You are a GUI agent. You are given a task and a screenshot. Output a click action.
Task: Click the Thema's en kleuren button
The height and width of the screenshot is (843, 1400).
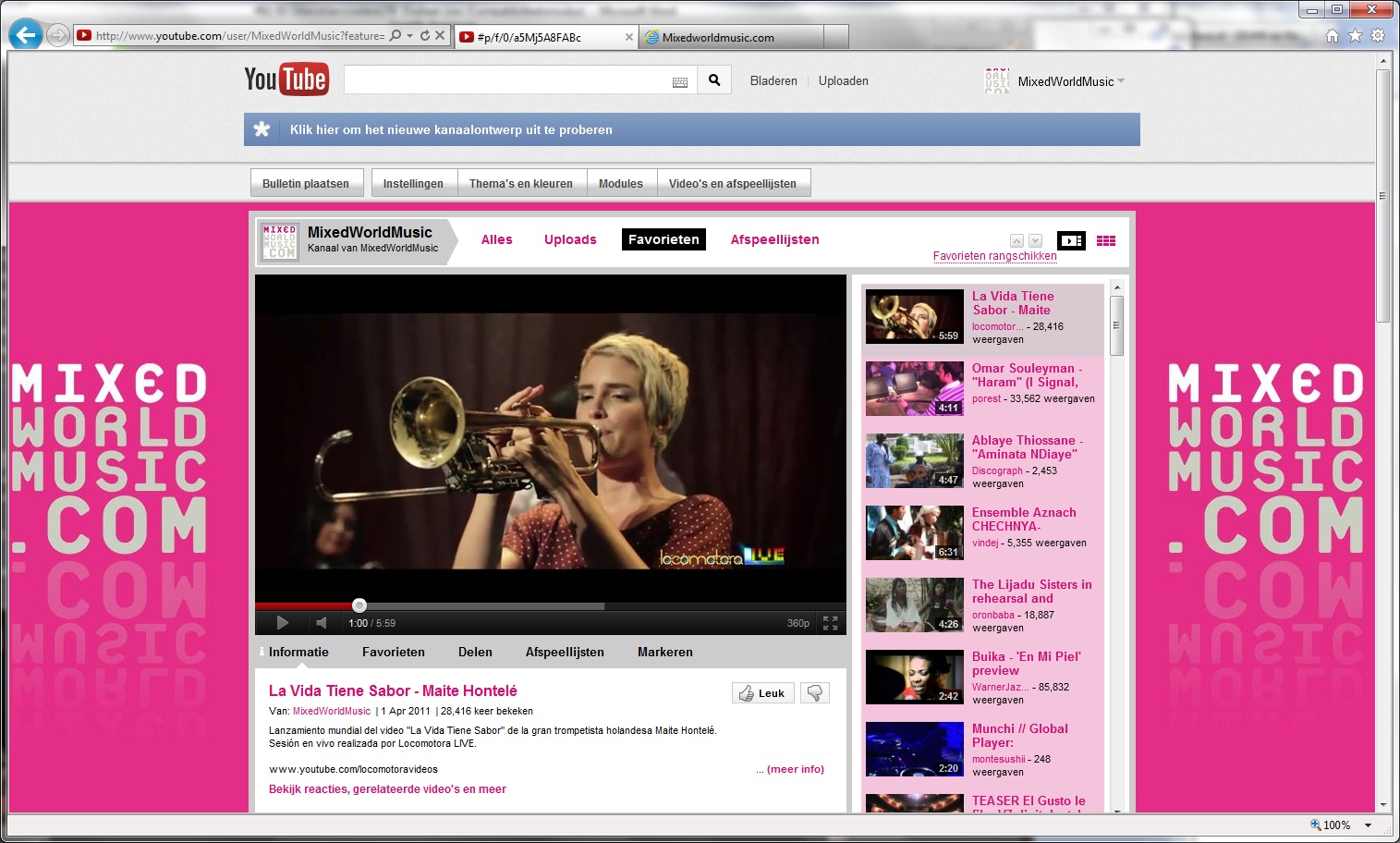(x=520, y=183)
